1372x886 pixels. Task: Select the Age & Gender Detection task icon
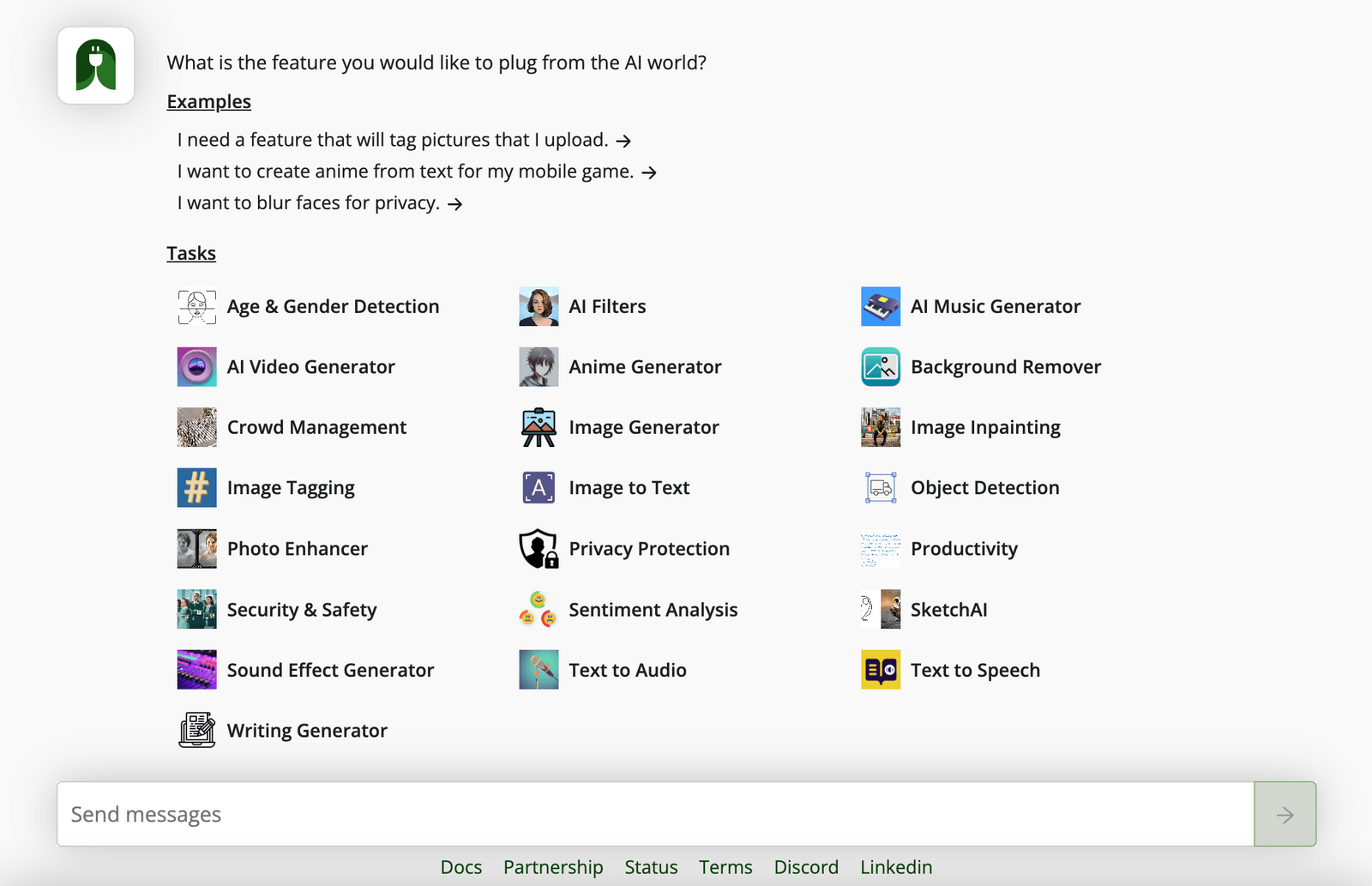(x=196, y=306)
